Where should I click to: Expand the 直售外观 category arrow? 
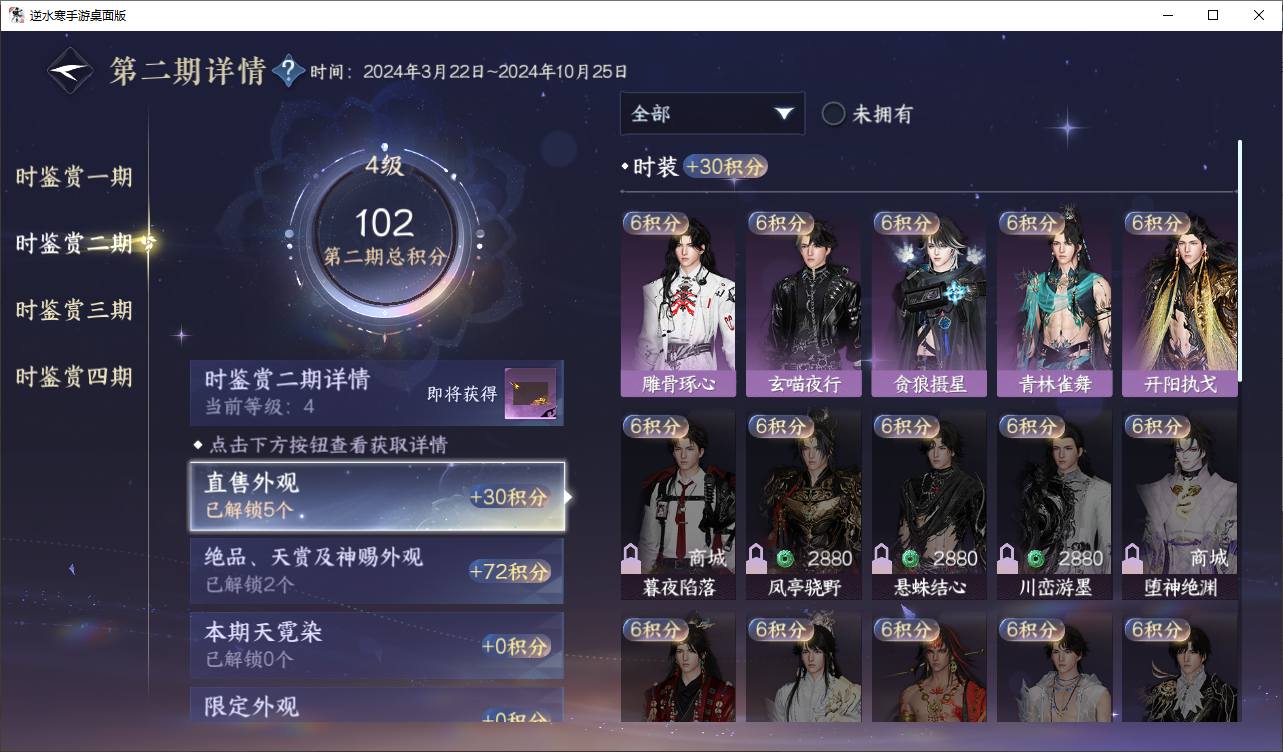(569, 496)
